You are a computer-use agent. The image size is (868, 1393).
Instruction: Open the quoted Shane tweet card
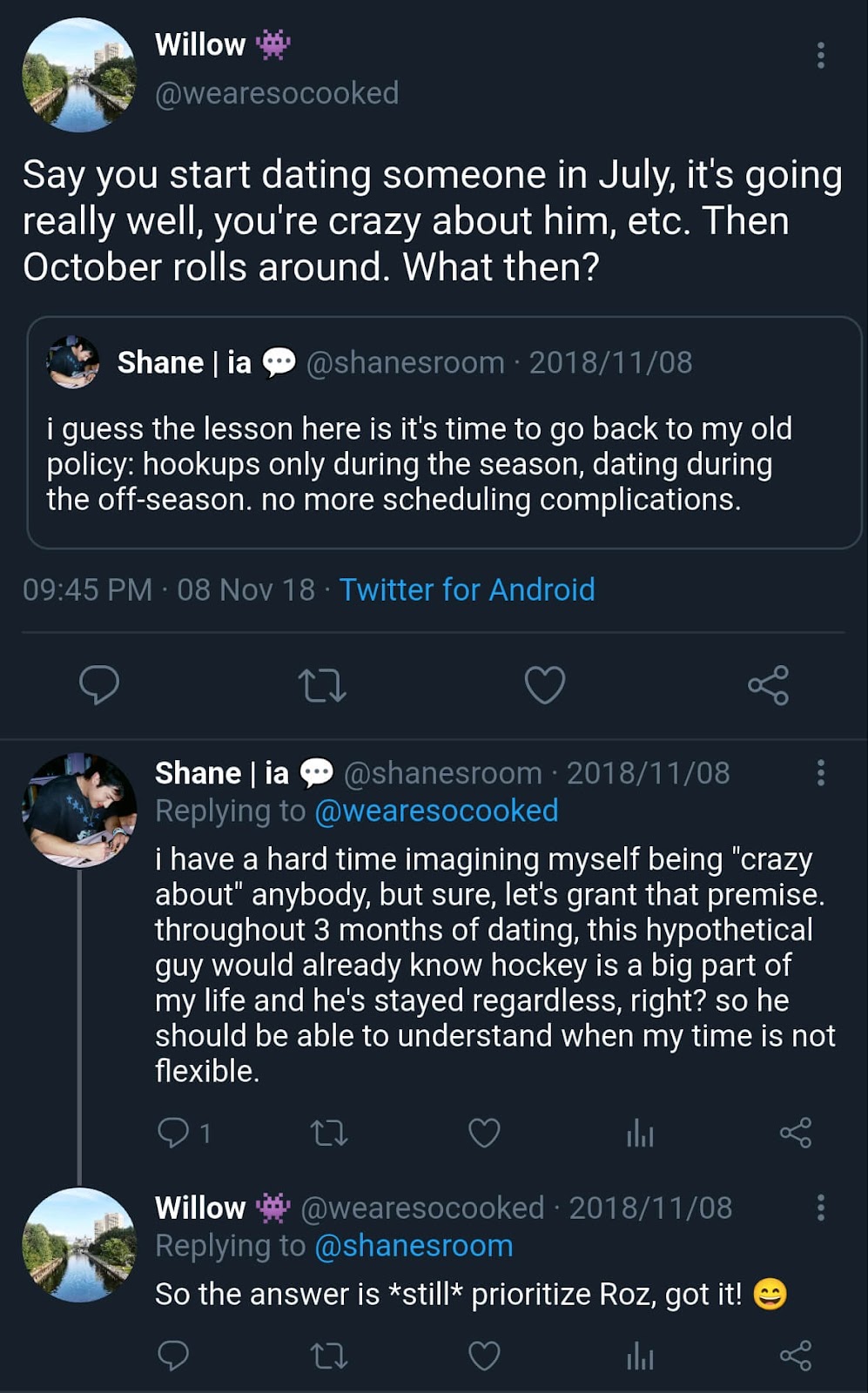[444, 433]
